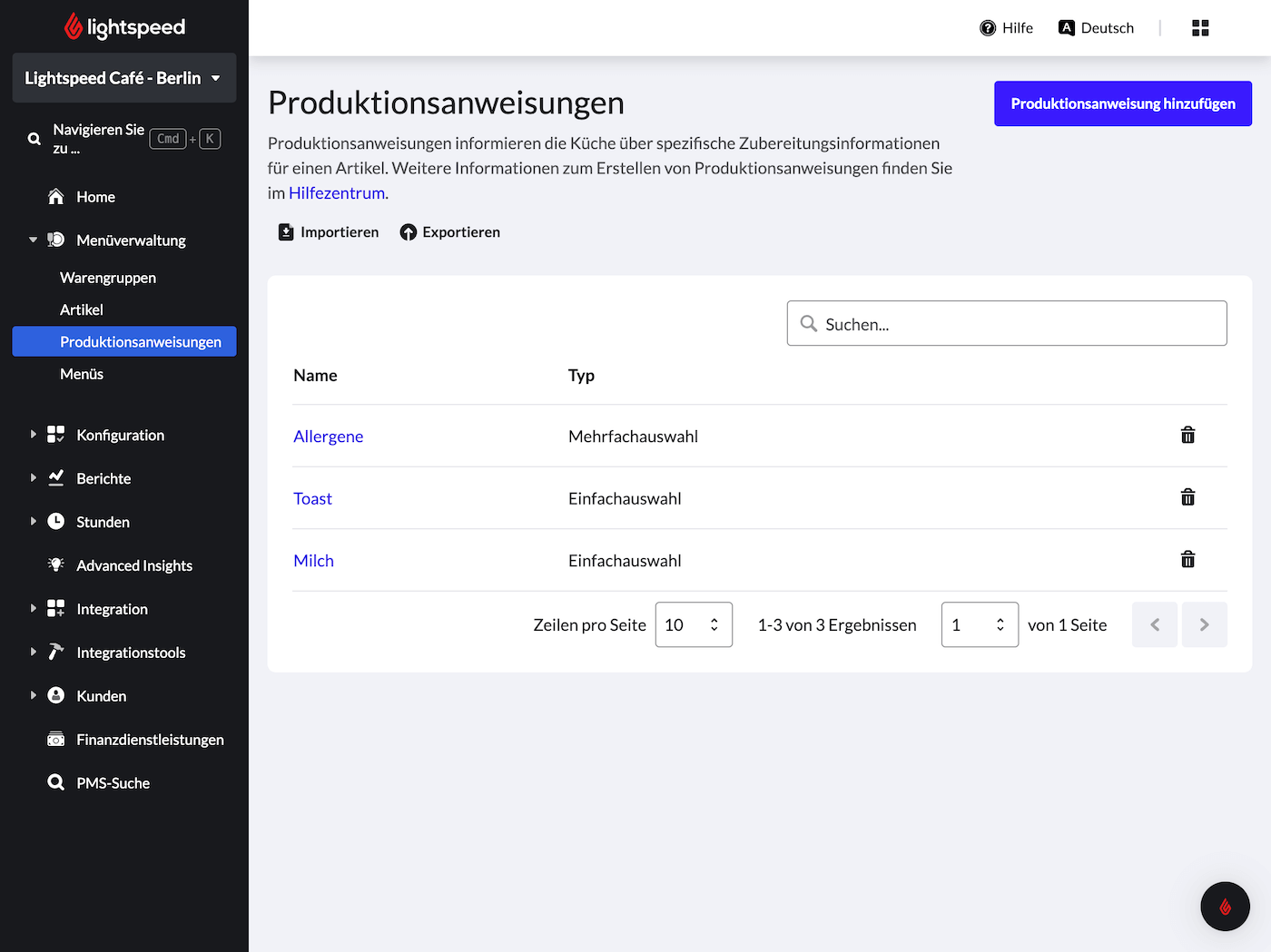Open the Hilfe link in header

pyautogui.click(x=1007, y=28)
